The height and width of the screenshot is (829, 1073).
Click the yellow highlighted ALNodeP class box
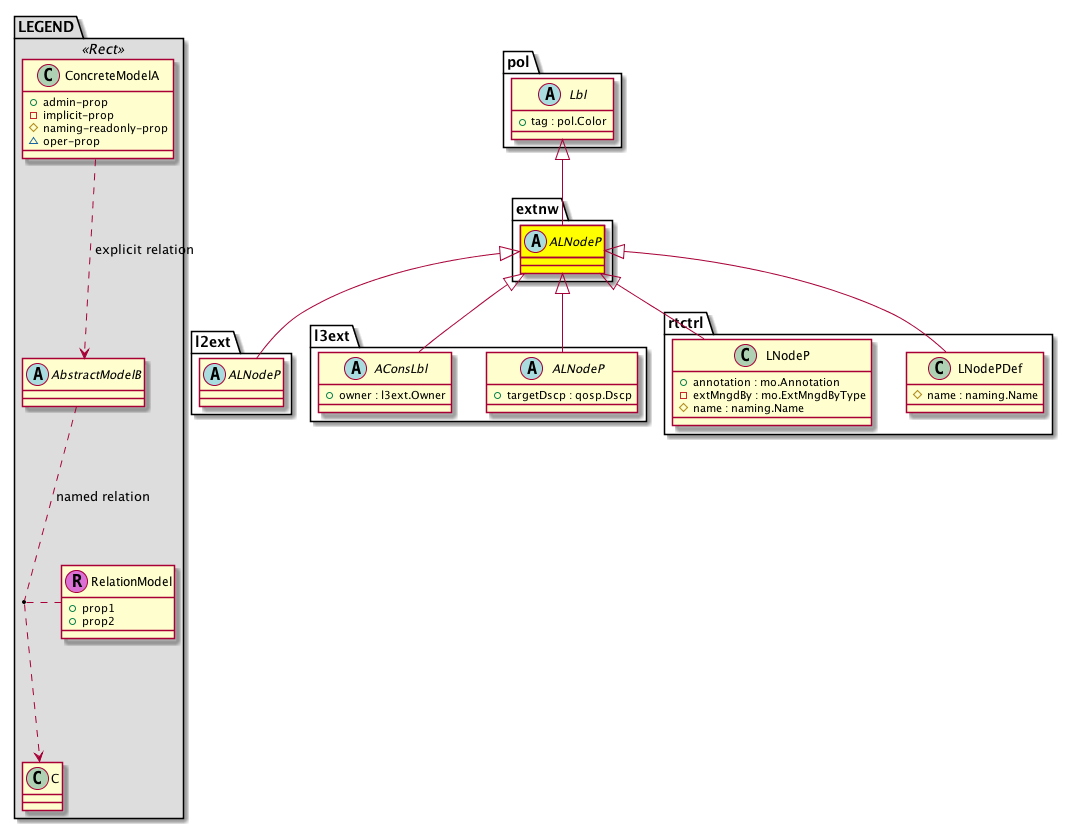pos(561,248)
